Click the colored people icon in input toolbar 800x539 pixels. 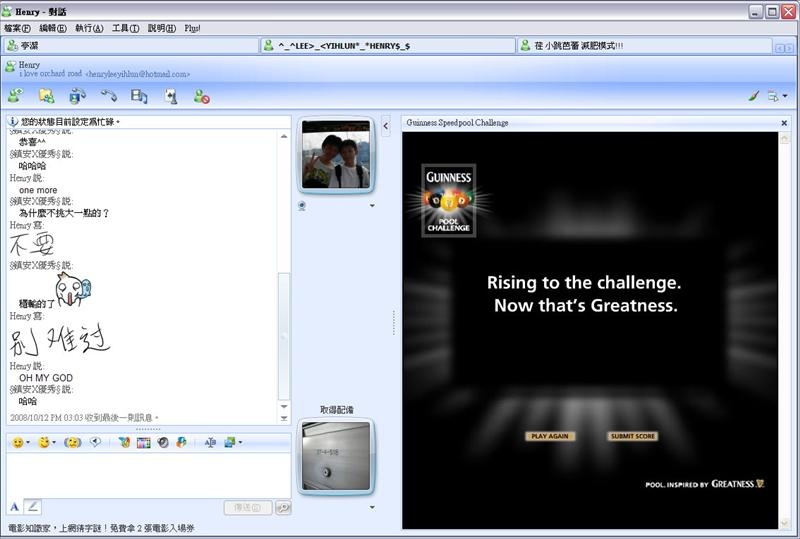click(181, 442)
